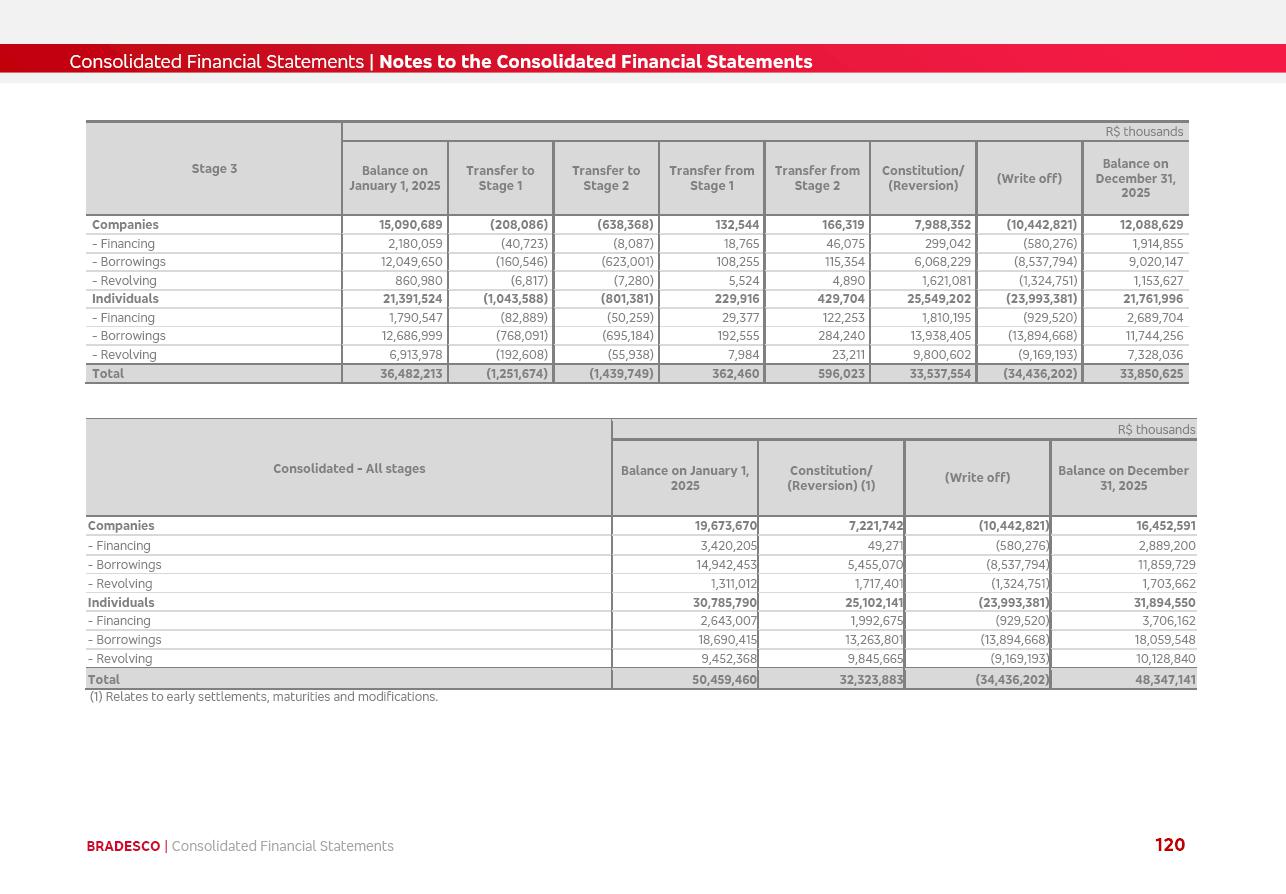Click the footnote about early settlements
Viewport: 1286px width, 894px height.
pyautogui.click(x=264, y=697)
